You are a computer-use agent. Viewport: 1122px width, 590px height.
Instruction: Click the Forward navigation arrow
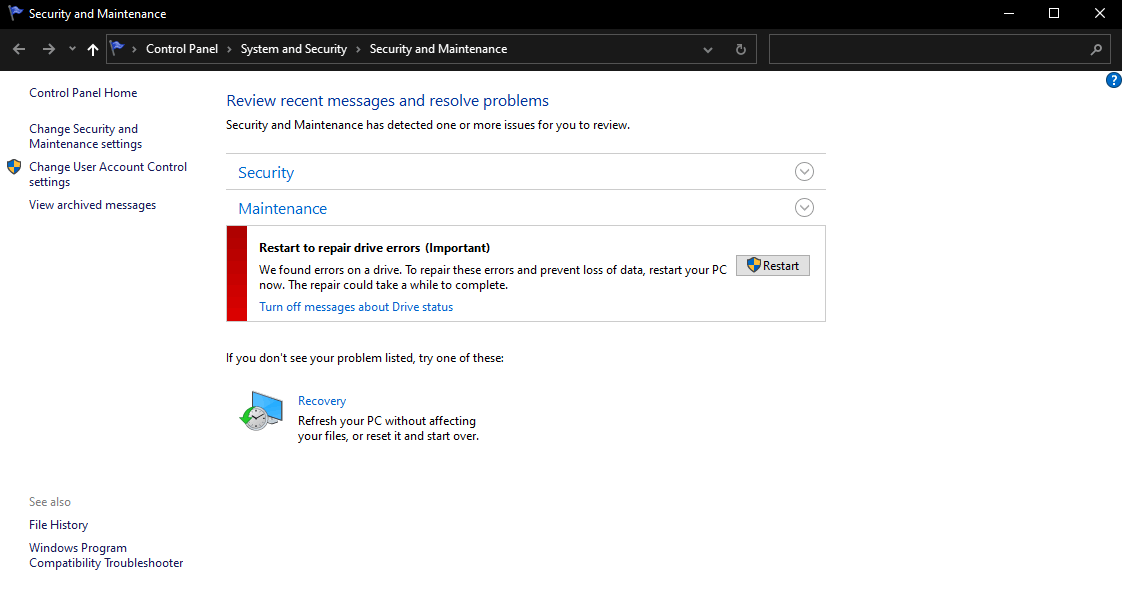tap(48, 49)
